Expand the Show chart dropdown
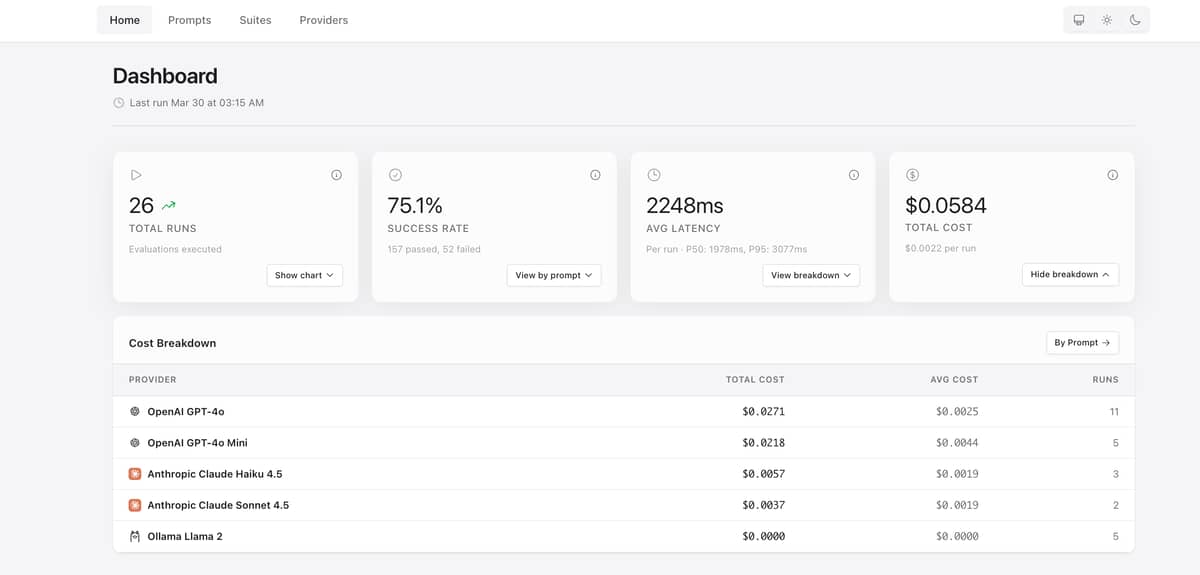 click(x=304, y=275)
